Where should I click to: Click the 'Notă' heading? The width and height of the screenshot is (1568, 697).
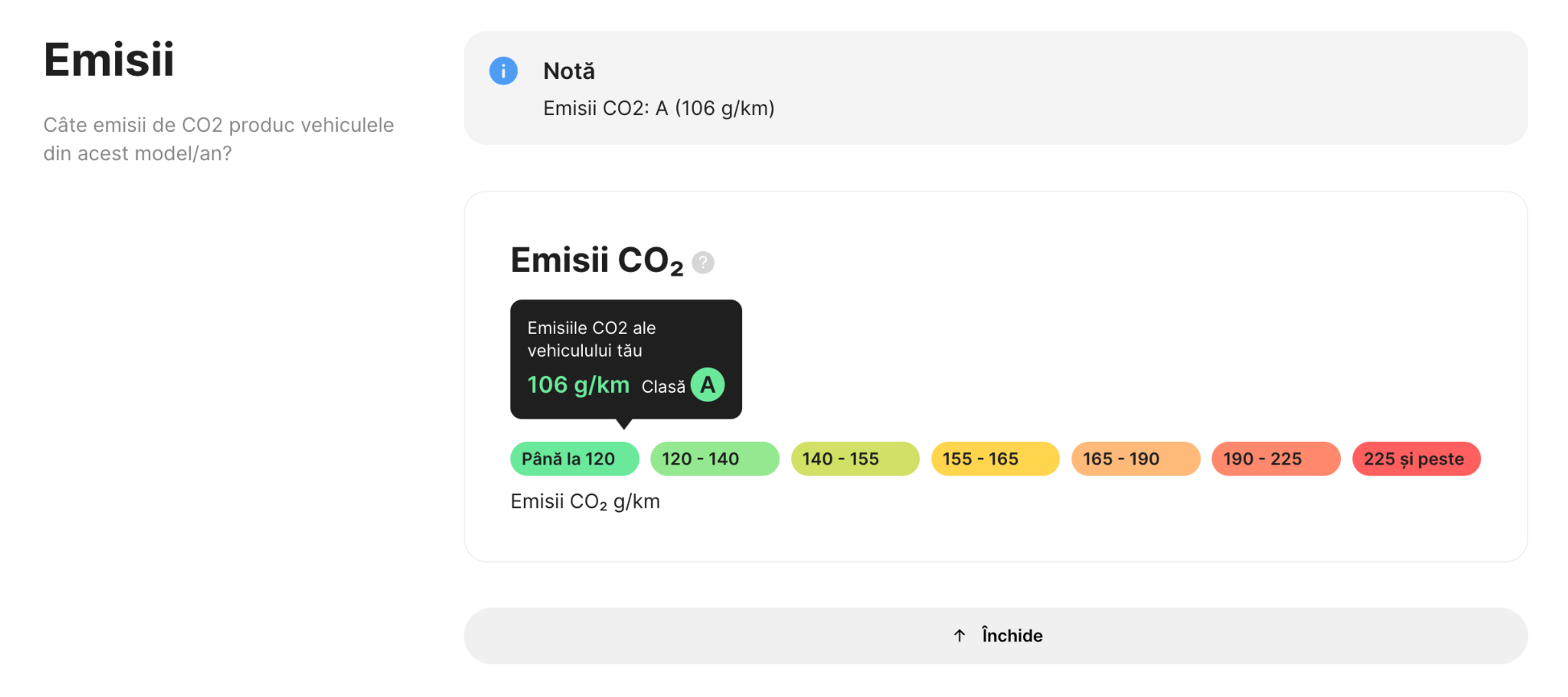(x=568, y=71)
